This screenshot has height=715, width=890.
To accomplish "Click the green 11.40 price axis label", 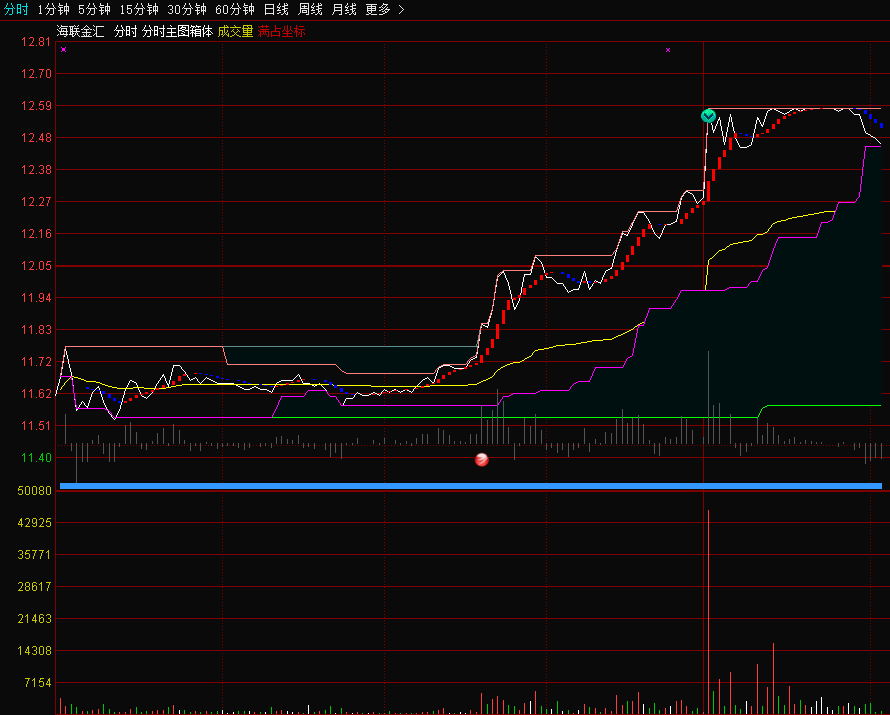I will 36,458.
